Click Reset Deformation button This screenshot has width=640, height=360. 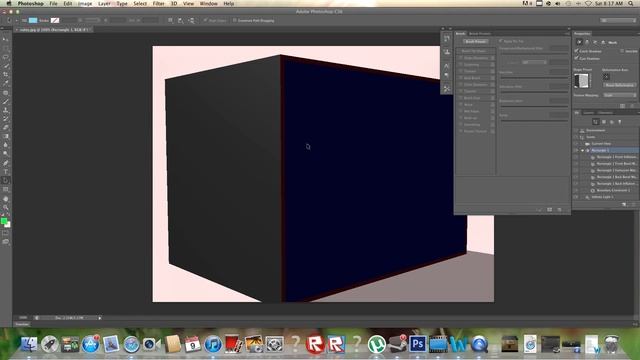[x=620, y=85]
